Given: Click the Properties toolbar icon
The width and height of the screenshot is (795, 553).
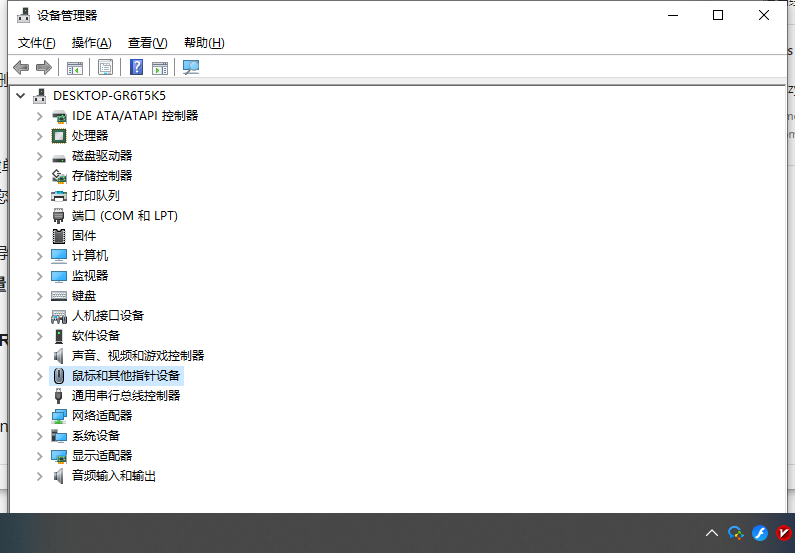Looking at the screenshot, I should pos(105,67).
